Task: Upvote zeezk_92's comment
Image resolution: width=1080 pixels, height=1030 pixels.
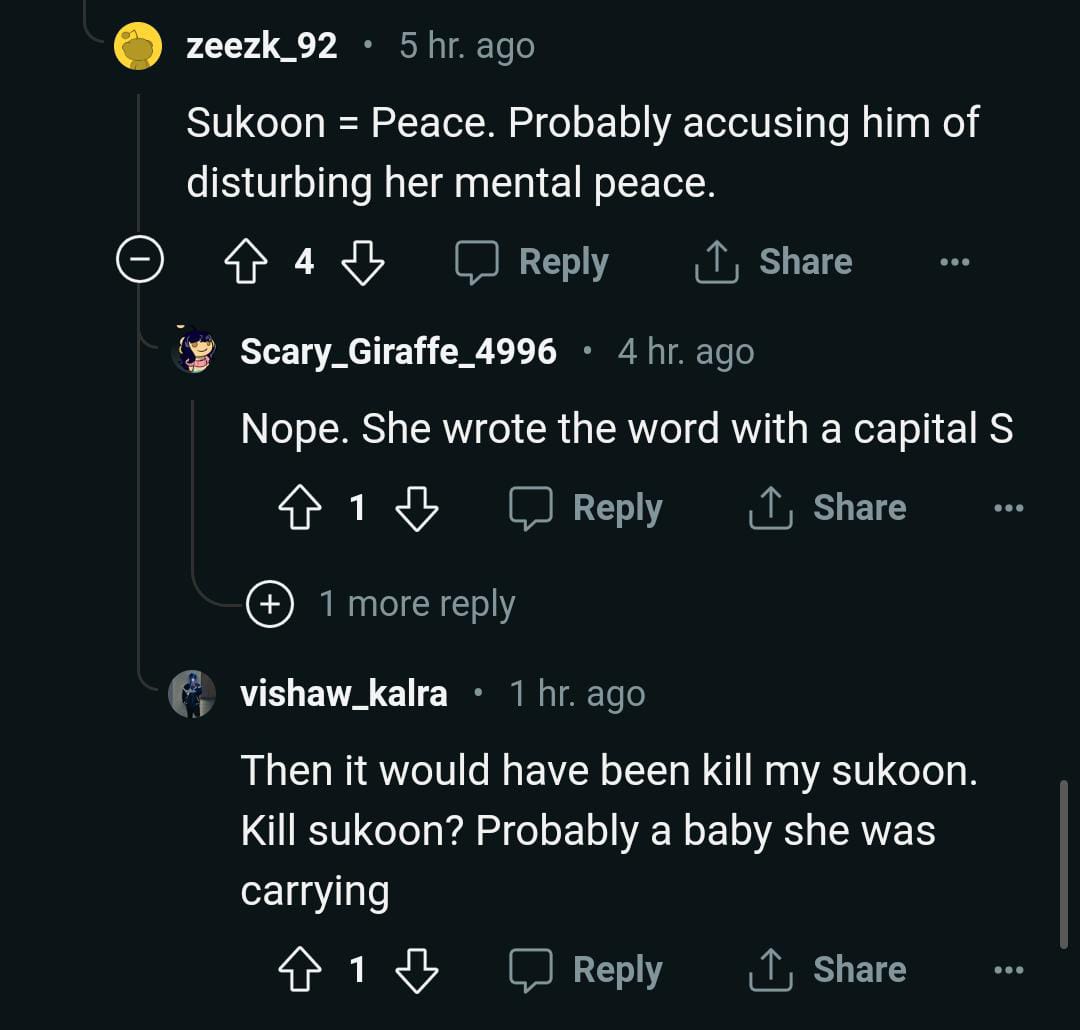Action: pyautogui.click(x=244, y=263)
